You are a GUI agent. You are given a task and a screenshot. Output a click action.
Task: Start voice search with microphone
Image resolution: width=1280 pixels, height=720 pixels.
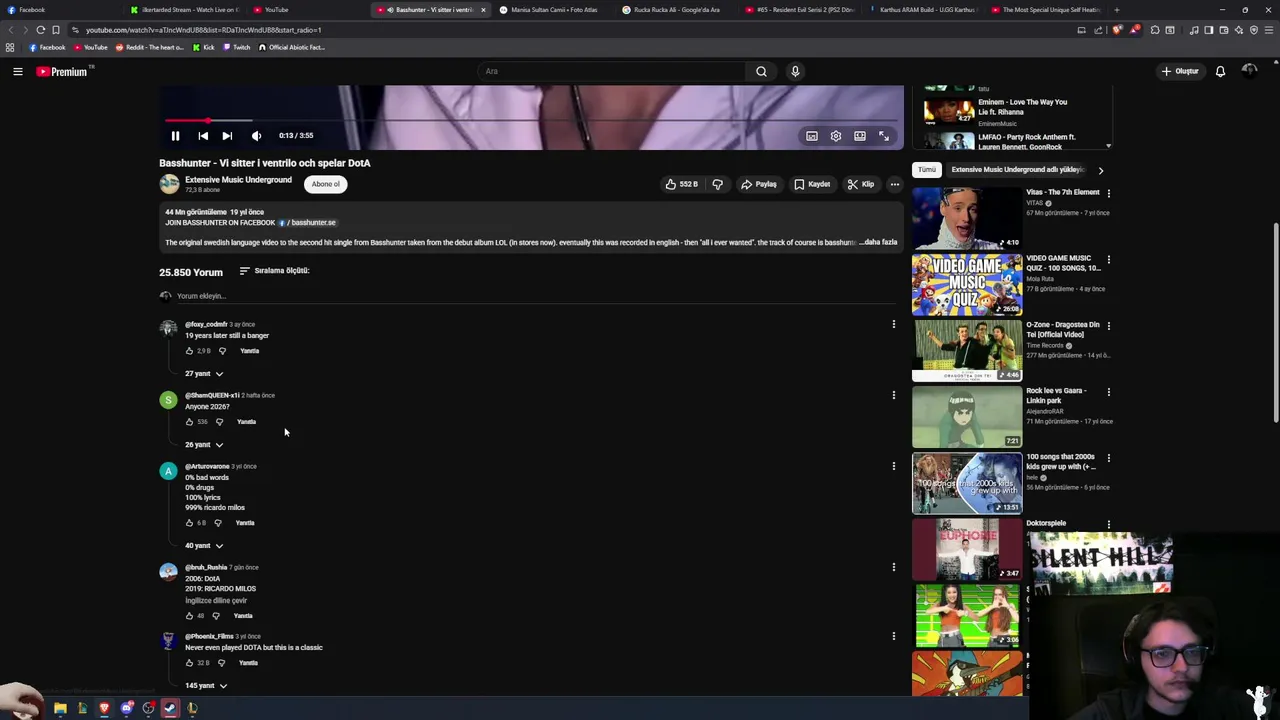point(795,71)
